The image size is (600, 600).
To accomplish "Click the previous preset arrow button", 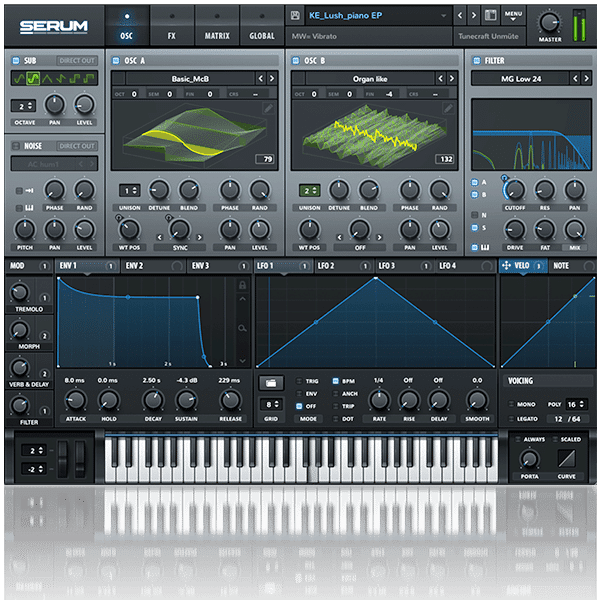I will click(x=460, y=15).
